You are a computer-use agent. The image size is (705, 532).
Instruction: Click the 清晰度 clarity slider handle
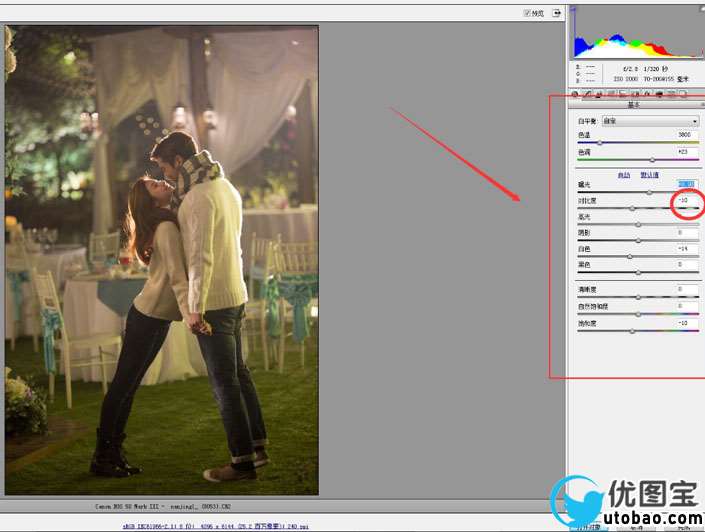tap(638, 297)
